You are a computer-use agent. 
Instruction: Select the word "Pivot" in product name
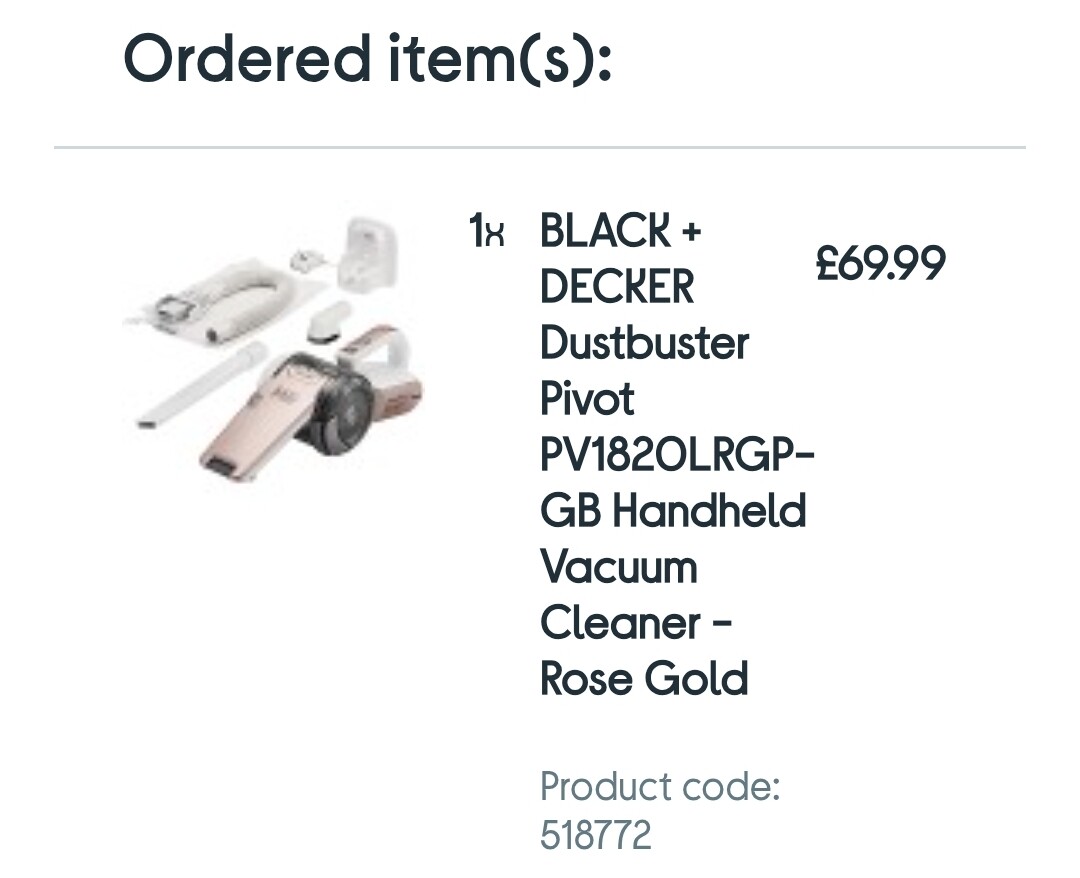tap(587, 400)
